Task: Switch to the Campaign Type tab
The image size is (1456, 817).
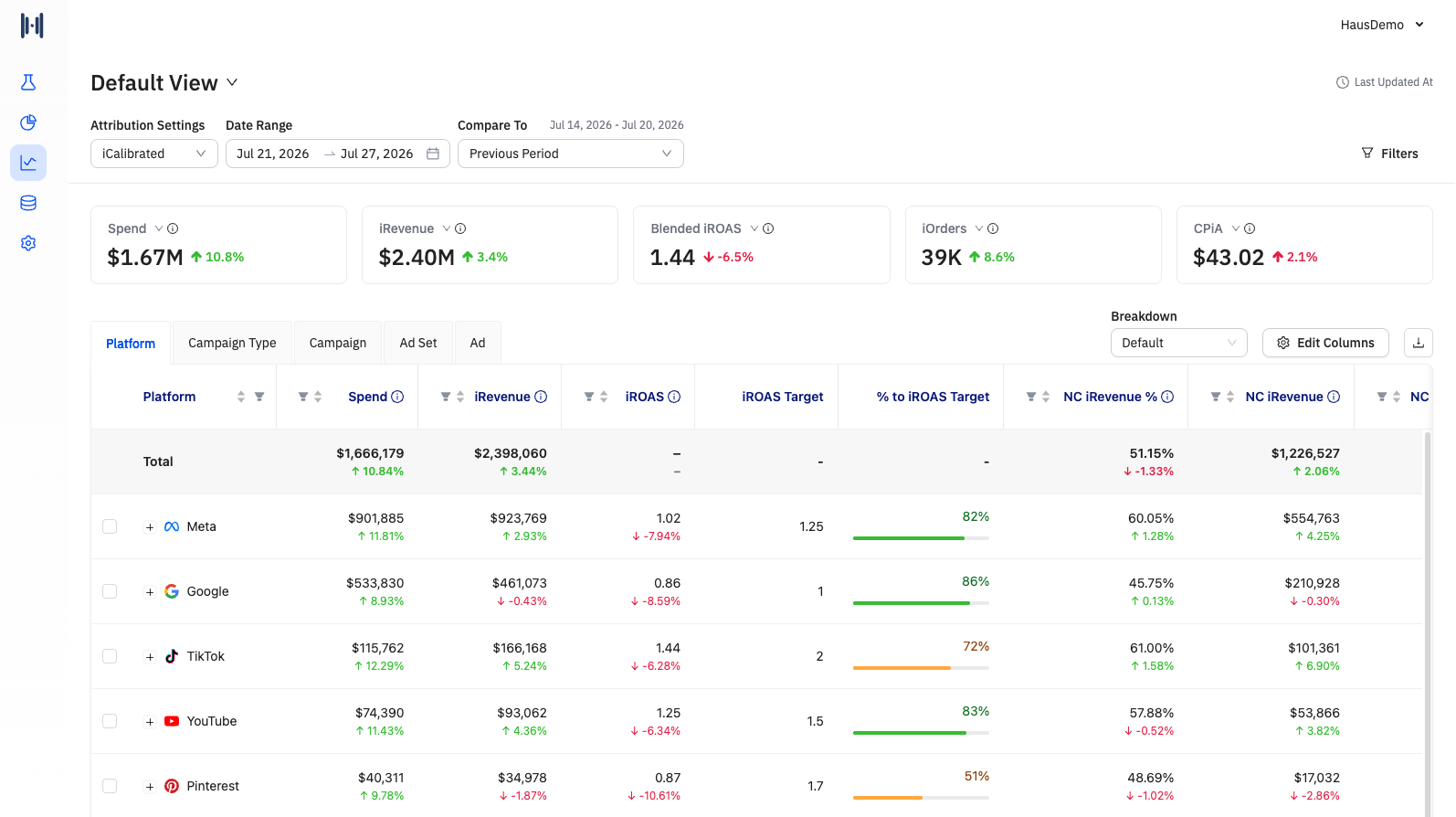Action: pos(232,343)
